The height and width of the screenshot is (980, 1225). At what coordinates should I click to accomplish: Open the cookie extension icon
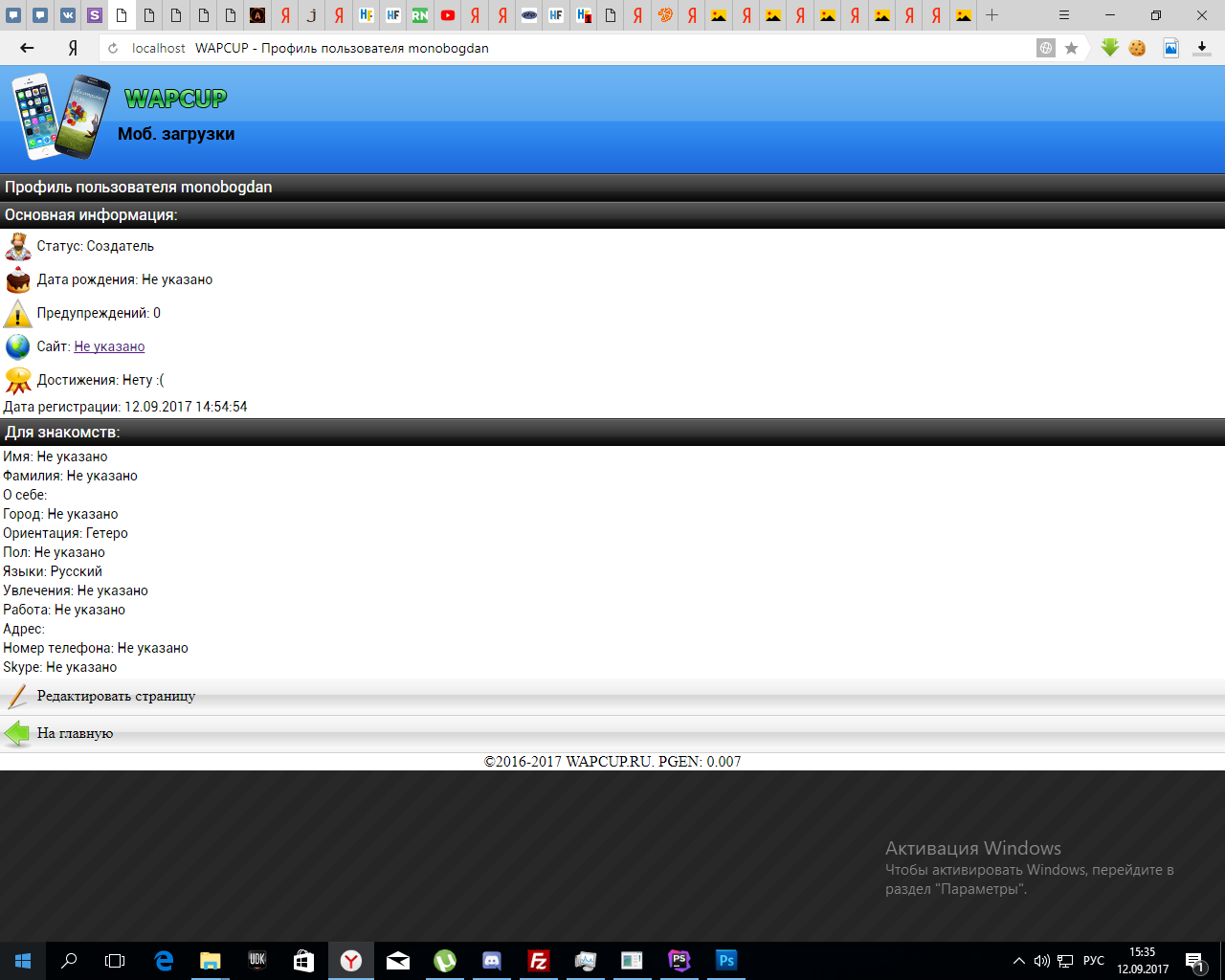point(1137,48)
